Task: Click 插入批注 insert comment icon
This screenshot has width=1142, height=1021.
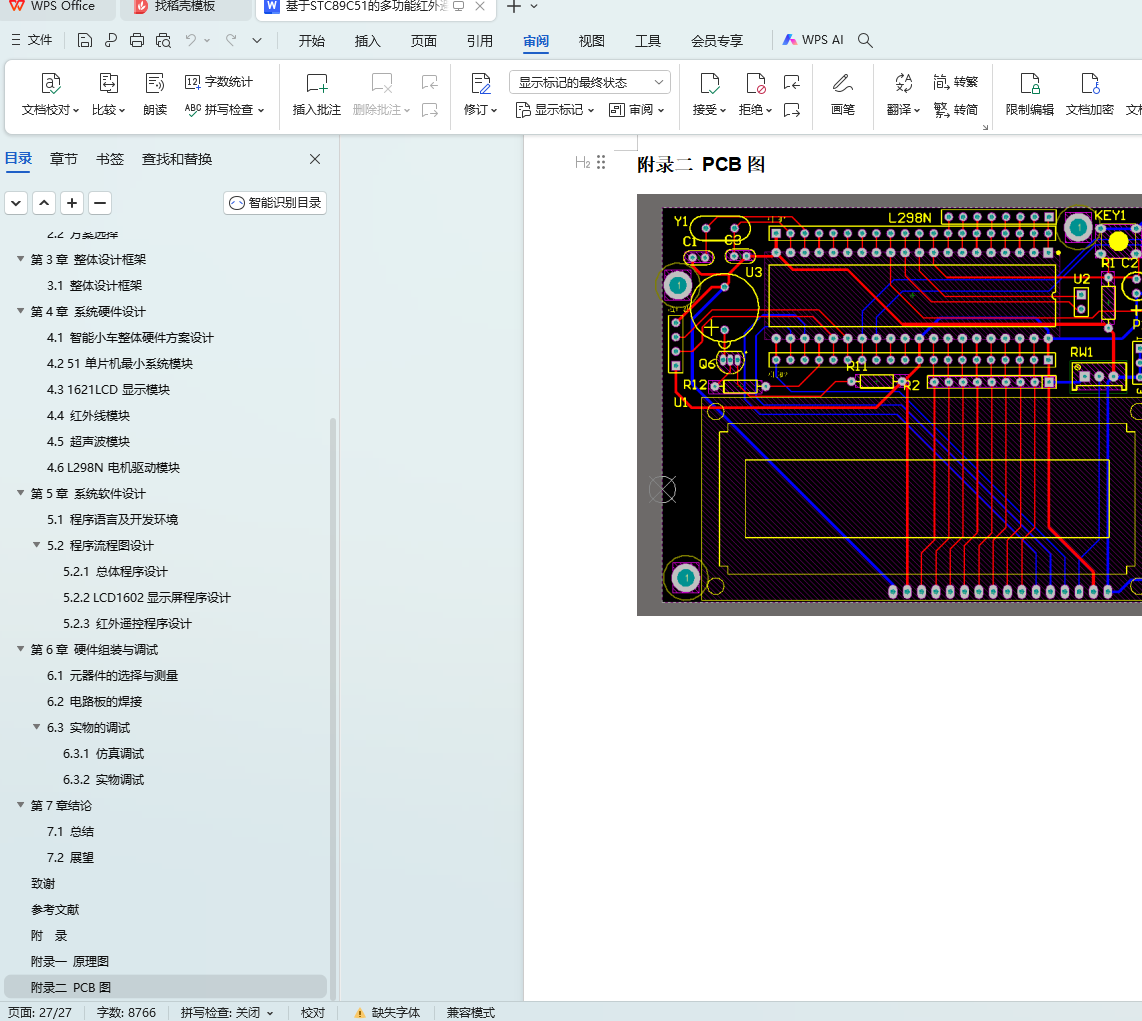Action: point(317,84)
